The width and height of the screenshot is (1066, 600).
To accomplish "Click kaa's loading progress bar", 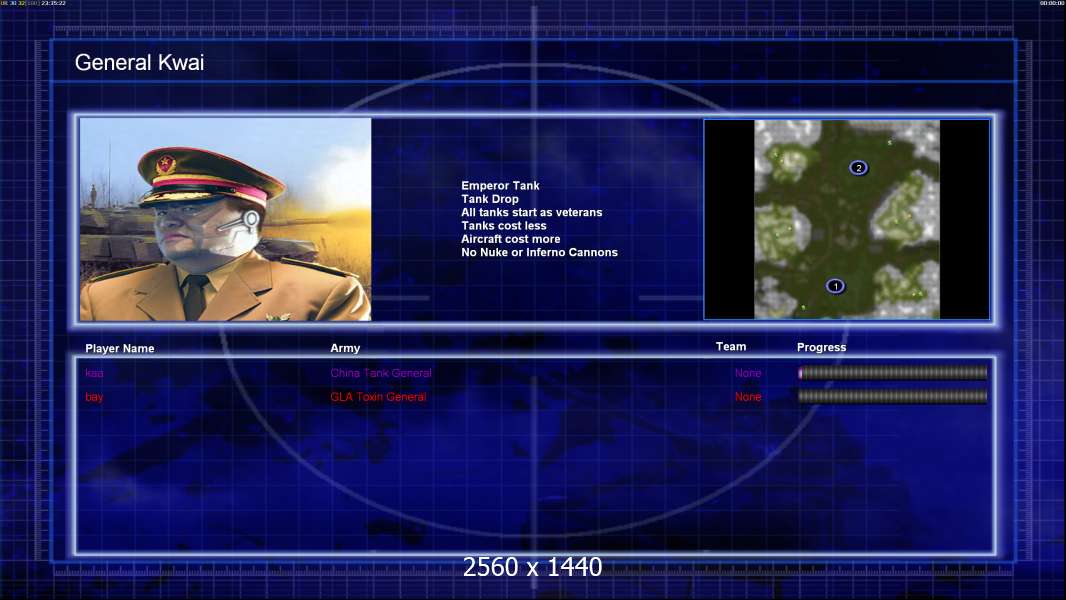I will click(x=893, y=372).
